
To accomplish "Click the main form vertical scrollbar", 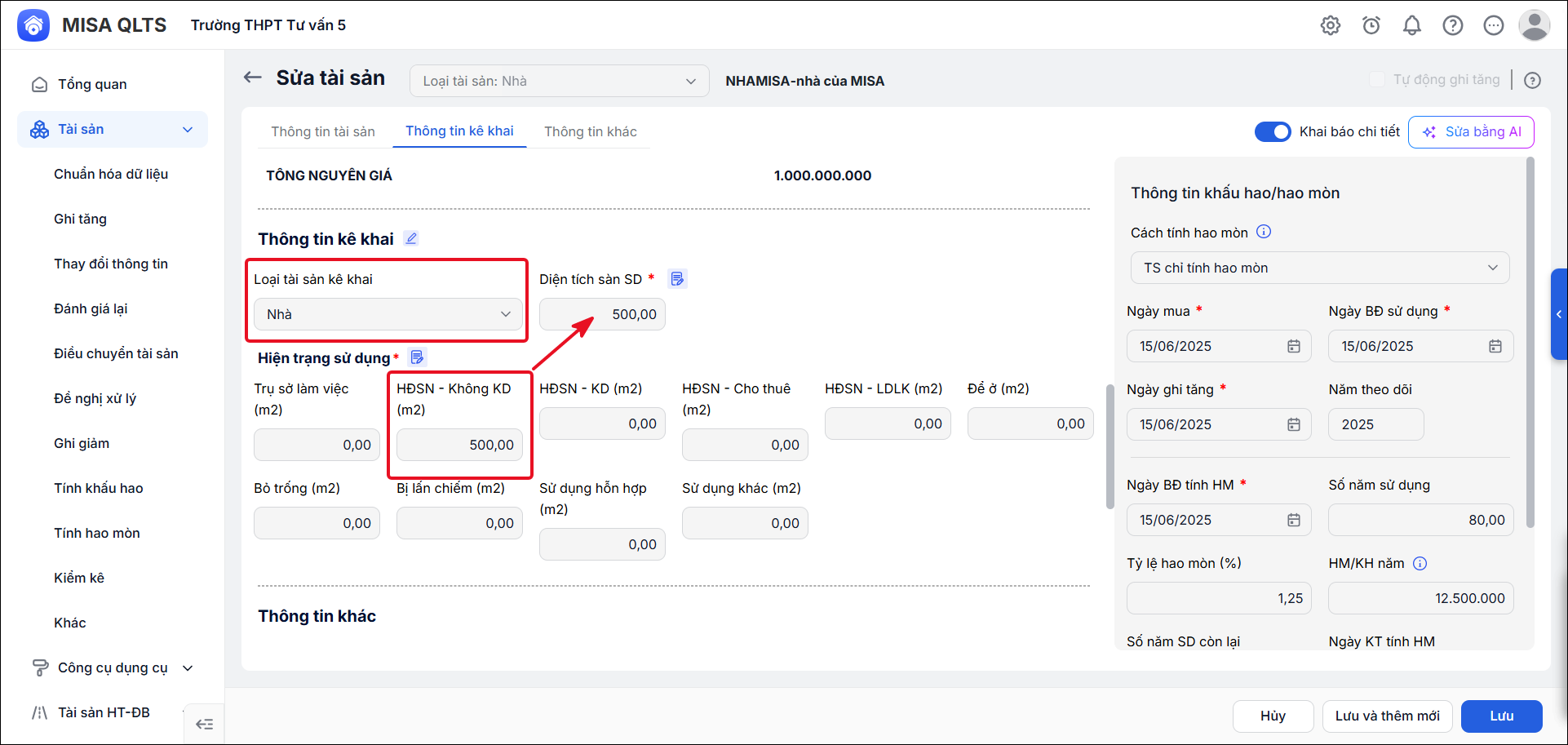I will click(1110, 446).
